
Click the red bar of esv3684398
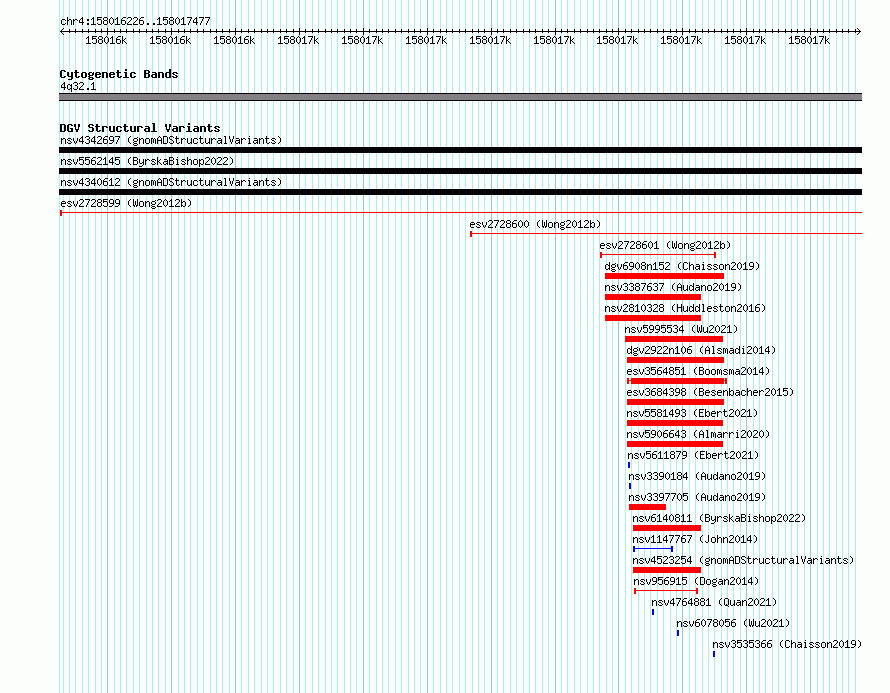pos(675,402)
